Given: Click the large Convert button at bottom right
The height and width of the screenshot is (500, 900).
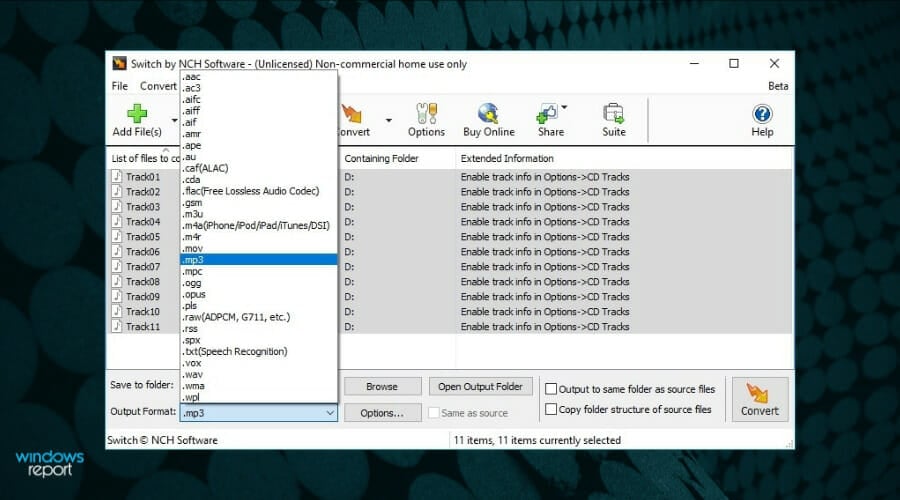Looking at the screenshot, I should [x=759, y=400].
